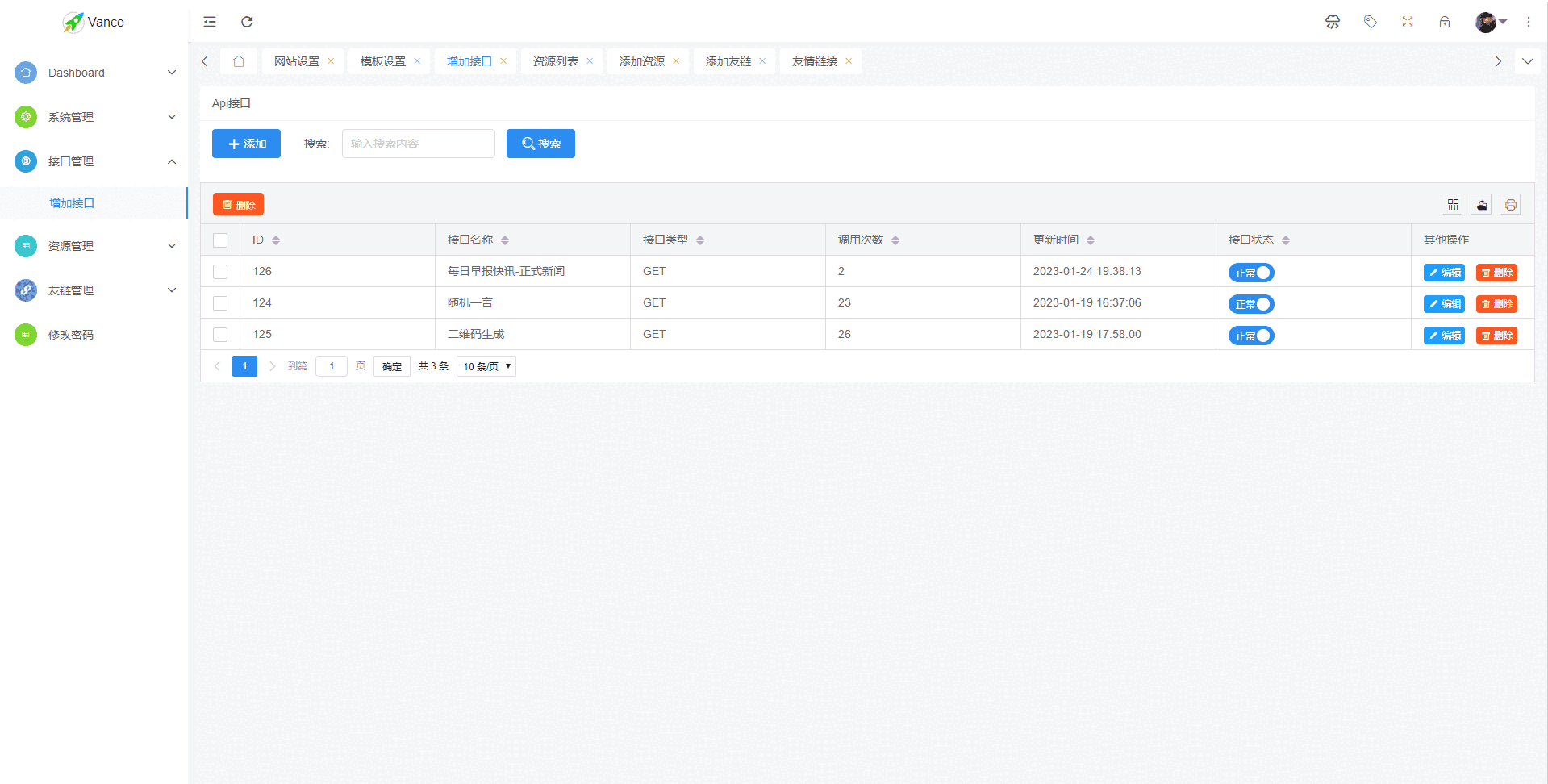Open the user avatar dropdown
The image size is (1548, 784).
(1490, 22)
